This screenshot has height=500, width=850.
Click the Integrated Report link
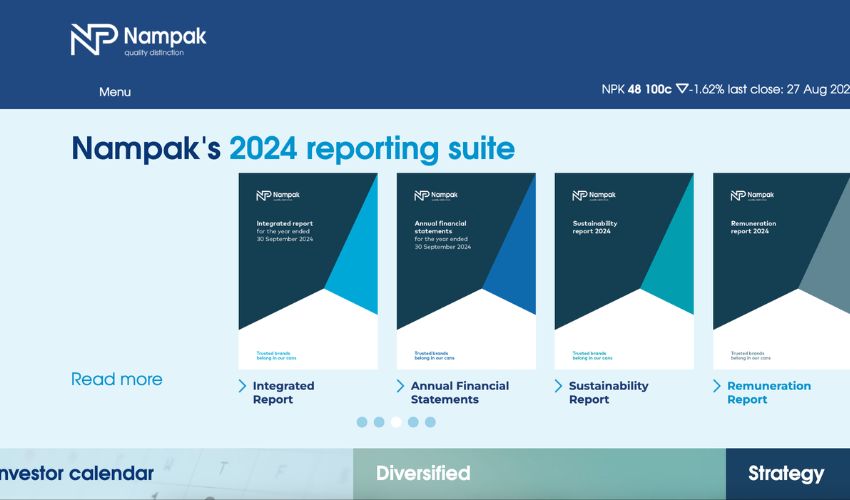(x=284, y=393)
